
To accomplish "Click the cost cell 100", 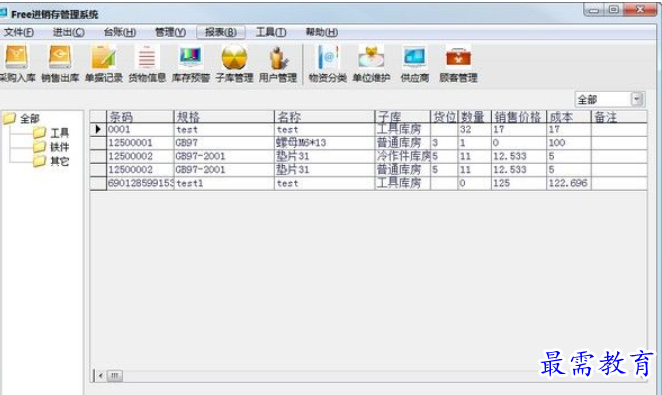I will click(x=569, y=143).
